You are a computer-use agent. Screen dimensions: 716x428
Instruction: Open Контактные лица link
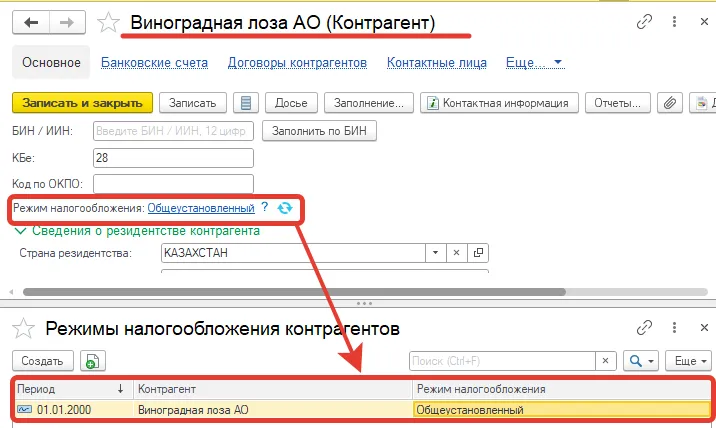437,63
